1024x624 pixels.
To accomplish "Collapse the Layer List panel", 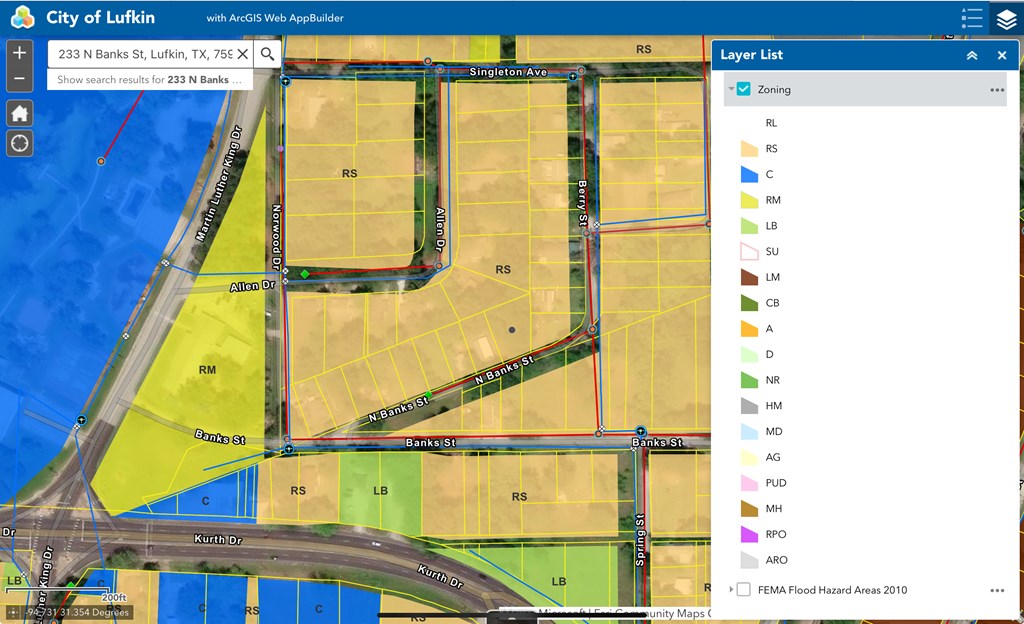I will 972,56.
